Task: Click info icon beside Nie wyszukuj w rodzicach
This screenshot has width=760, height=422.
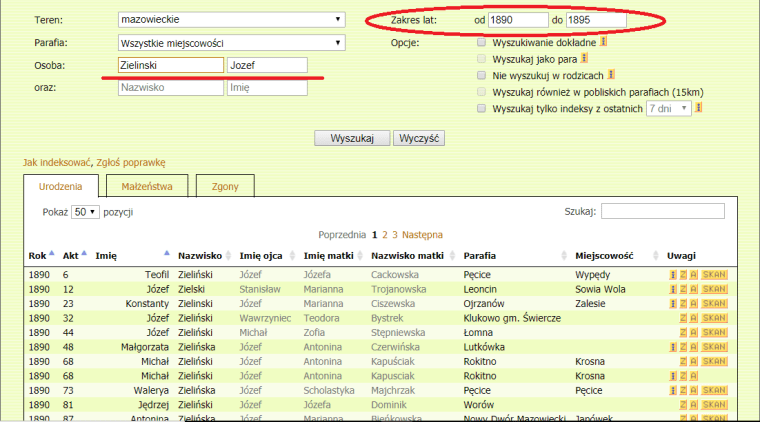Action: (611, 74)
